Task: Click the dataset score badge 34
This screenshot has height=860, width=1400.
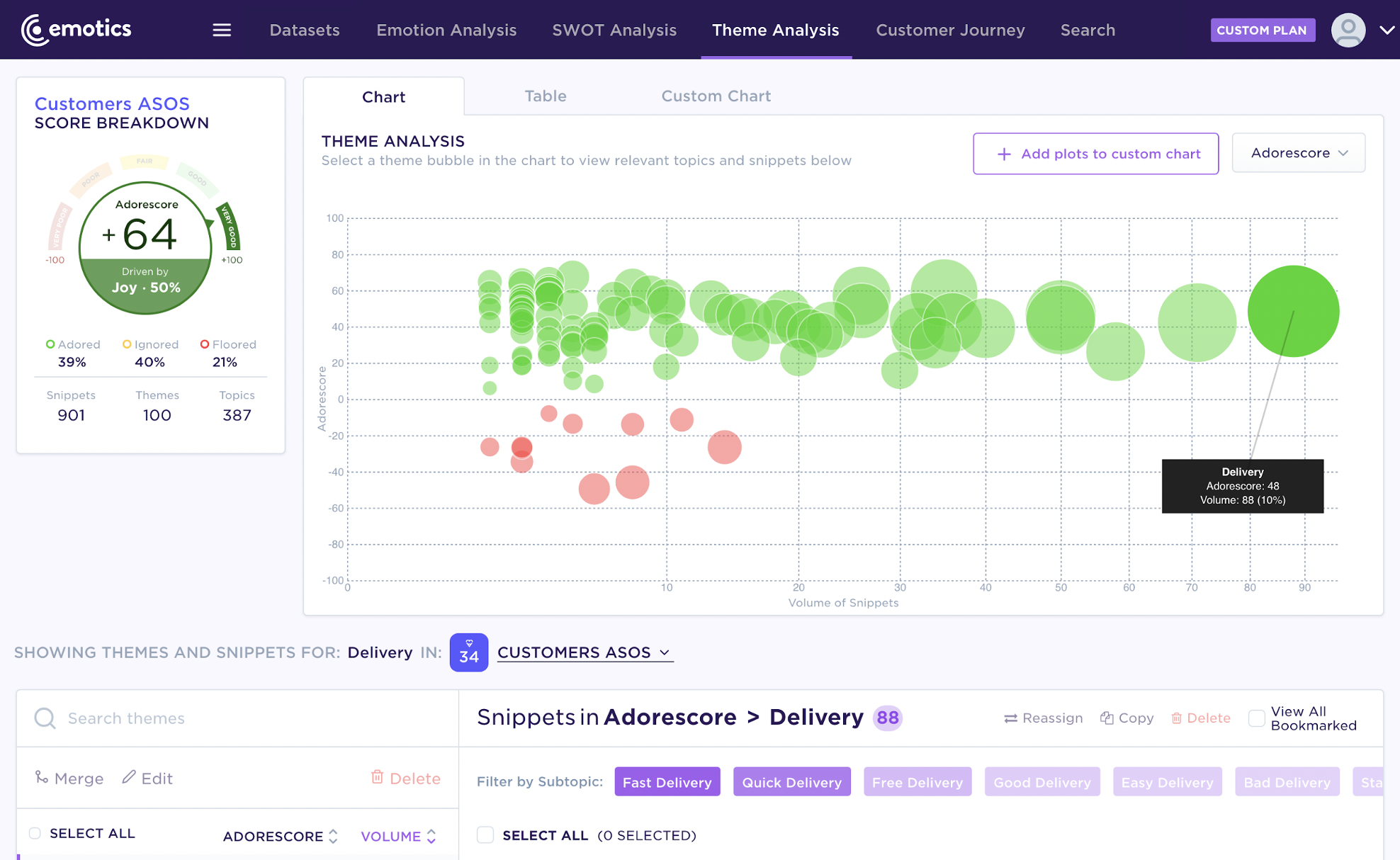Action: click(468, 652)
